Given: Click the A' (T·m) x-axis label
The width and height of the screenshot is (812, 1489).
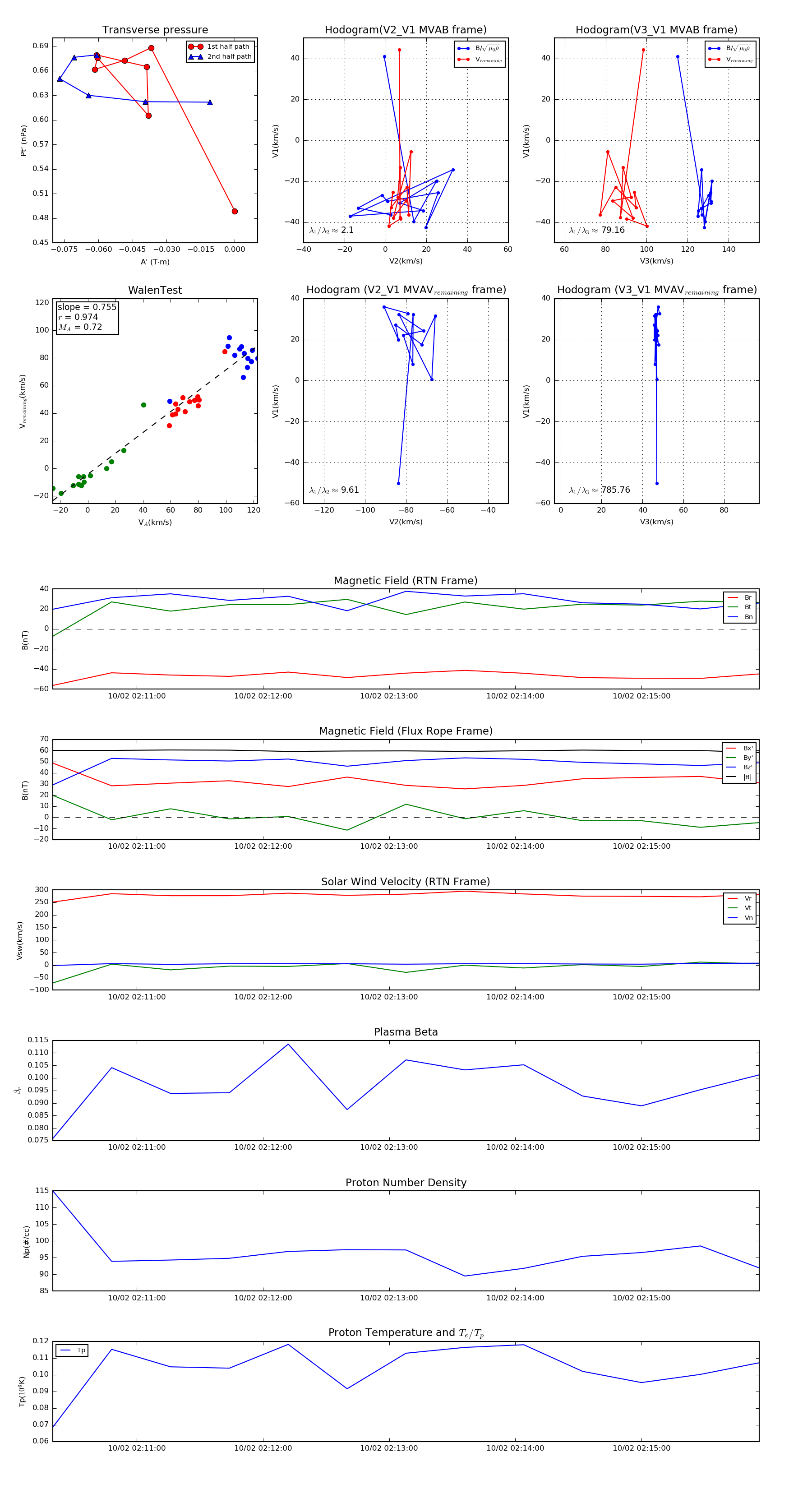Looking at the screenshot, I should coord(155,262).
